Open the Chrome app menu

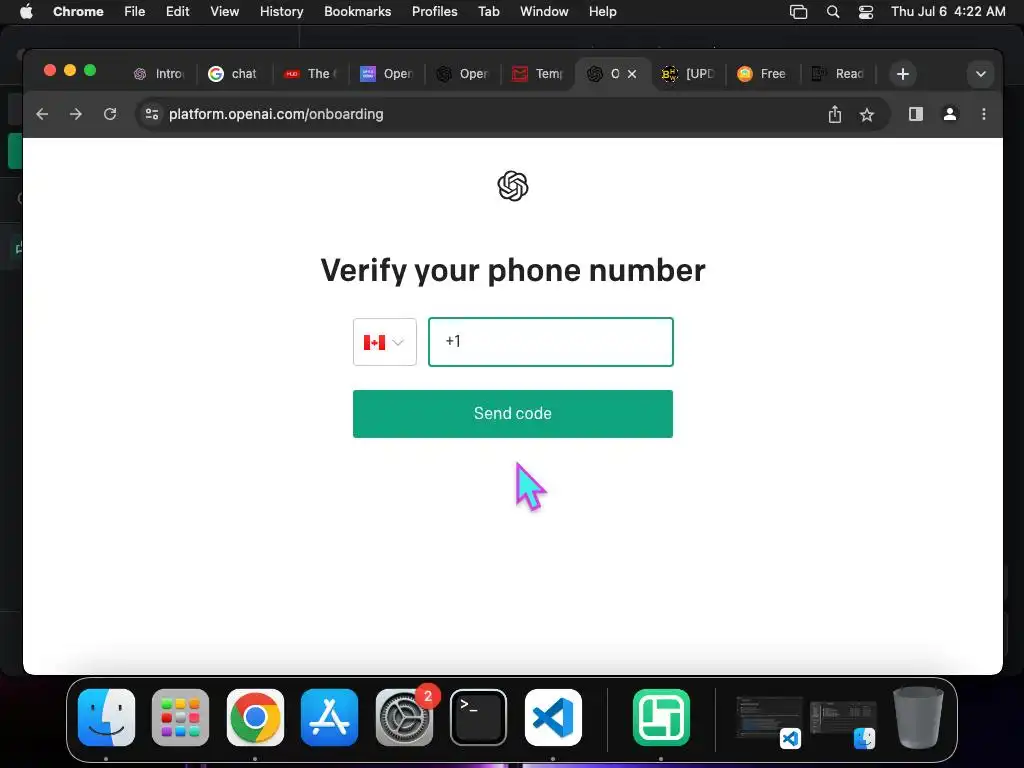pos(78,12)
